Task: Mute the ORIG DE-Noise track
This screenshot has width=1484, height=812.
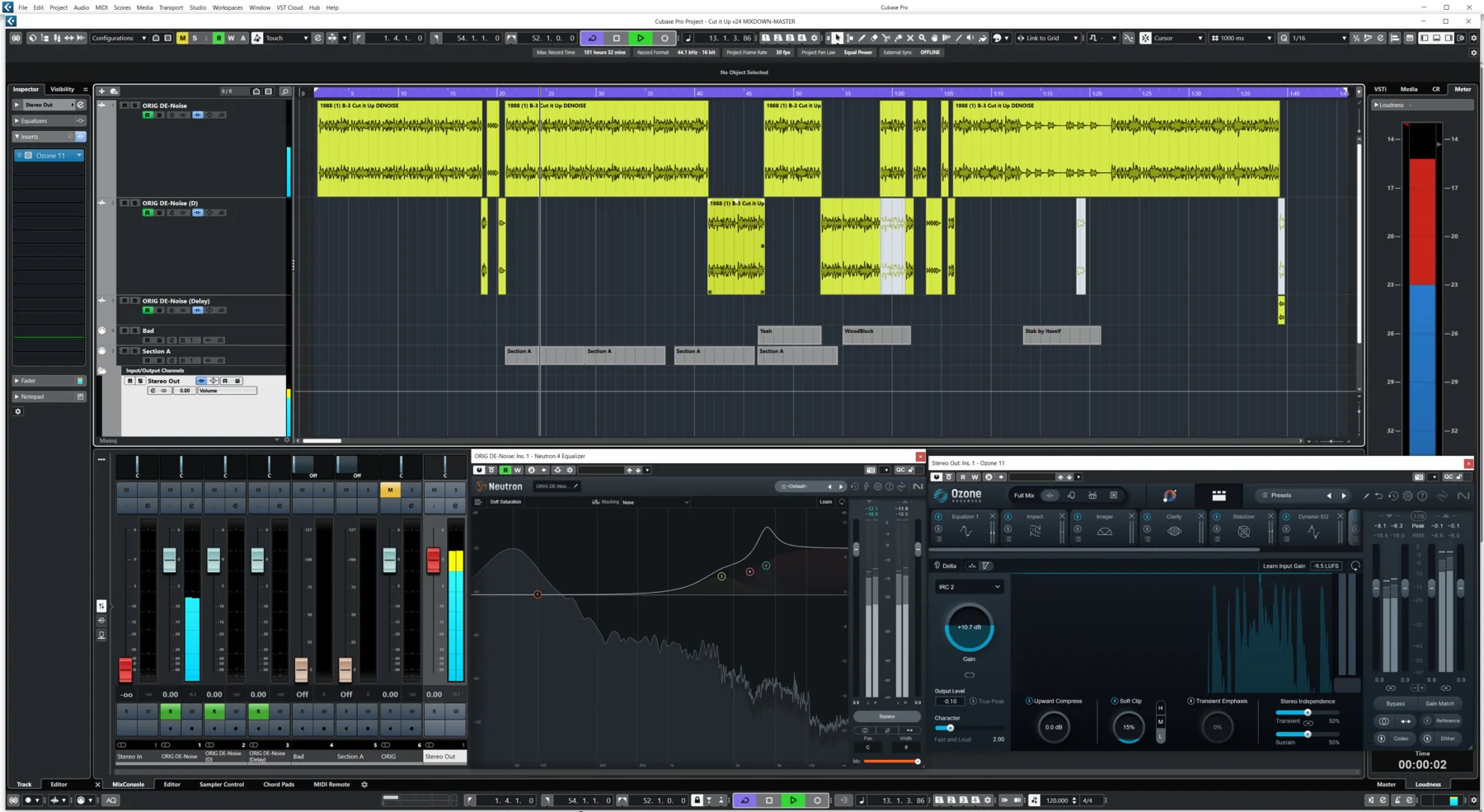Action: point(125,106)
